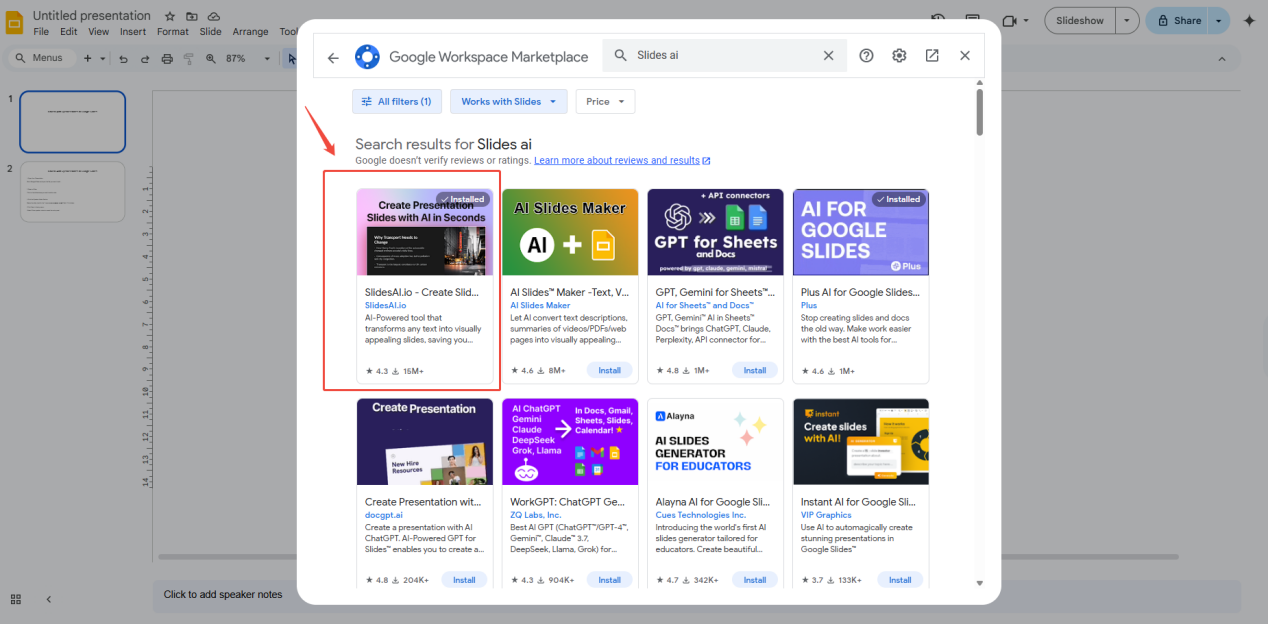Open the Format menu
Viewport: 1268px width, 624px height.
pos(172,31)
